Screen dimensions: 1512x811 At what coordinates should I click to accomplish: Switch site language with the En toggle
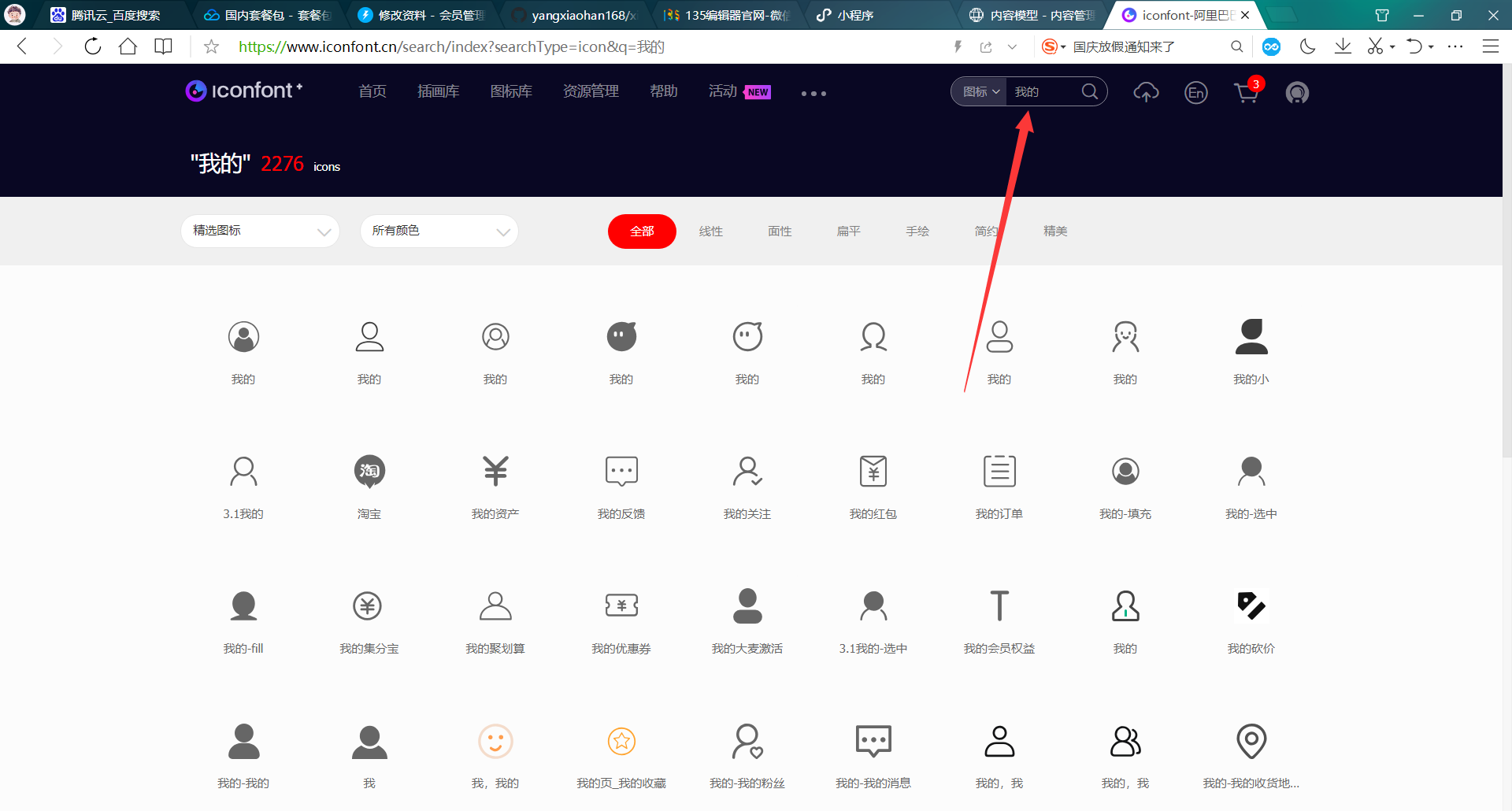coord(1195,92)
